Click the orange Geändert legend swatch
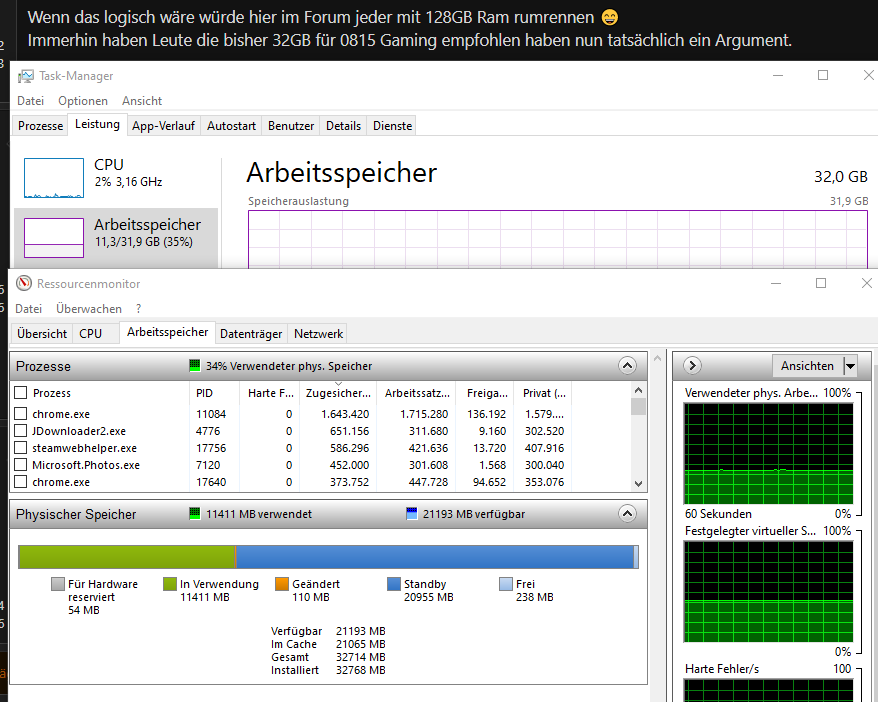This screenshot has width=878, height=702. pyautogui.click(x=282, y=584)
